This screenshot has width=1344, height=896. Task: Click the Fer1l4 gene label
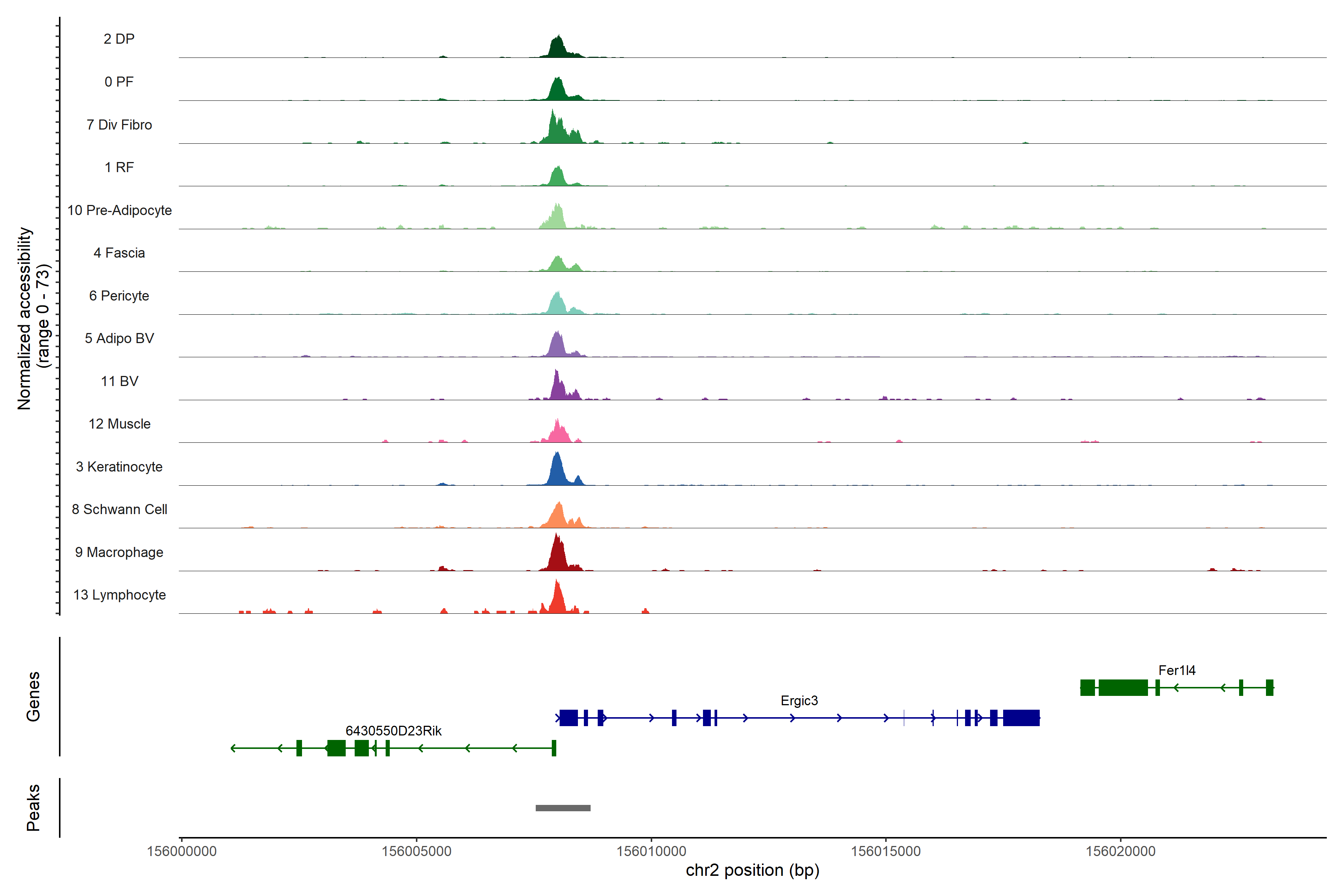click(x=1177, y=670)
